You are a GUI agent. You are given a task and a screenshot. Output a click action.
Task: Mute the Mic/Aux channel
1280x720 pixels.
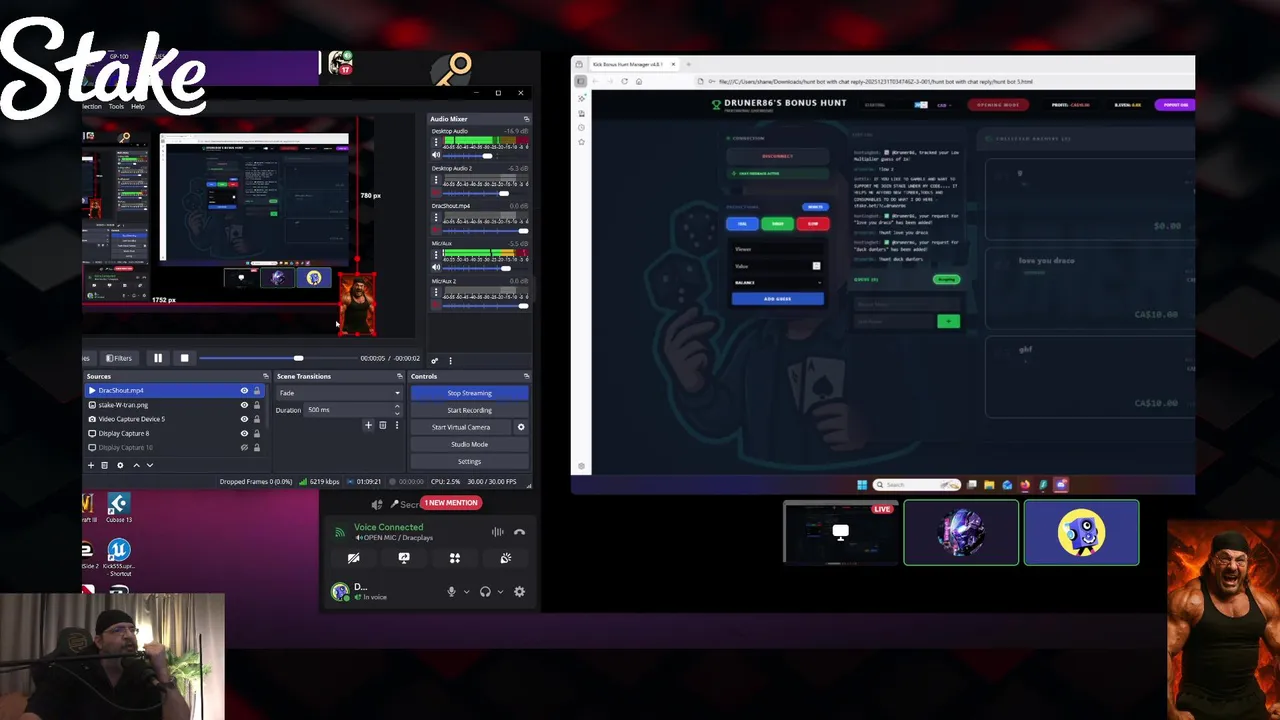(436, 268)
